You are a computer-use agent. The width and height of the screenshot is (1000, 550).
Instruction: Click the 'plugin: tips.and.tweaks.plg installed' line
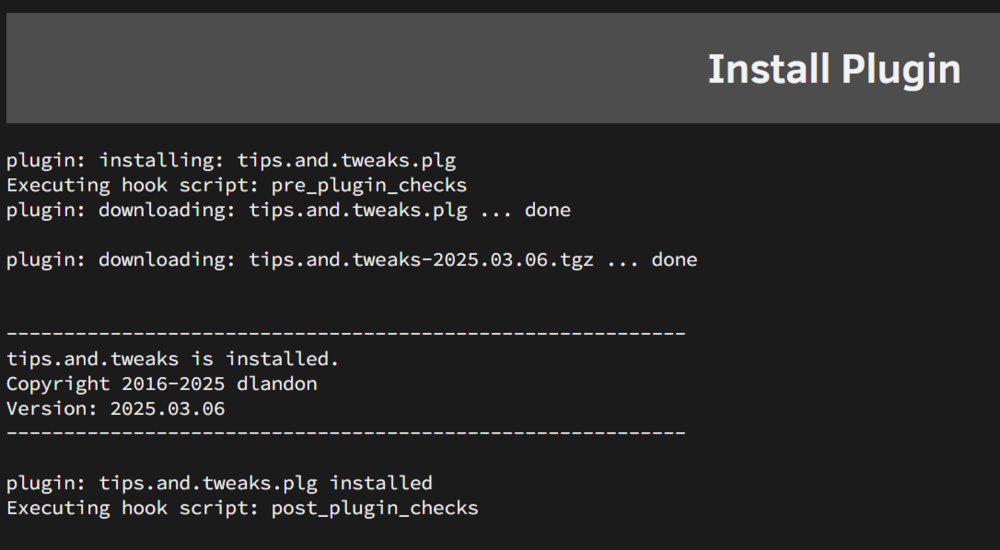(x=219, y=483)
